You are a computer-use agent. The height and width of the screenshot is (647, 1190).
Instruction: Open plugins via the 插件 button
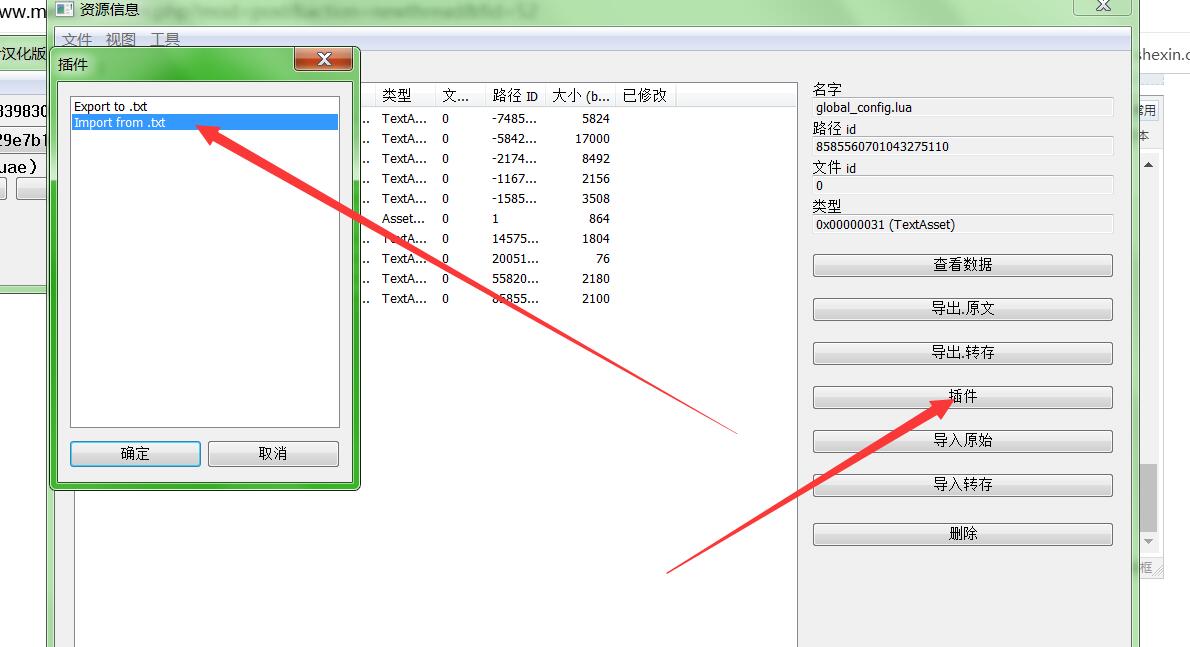[962, 397]
